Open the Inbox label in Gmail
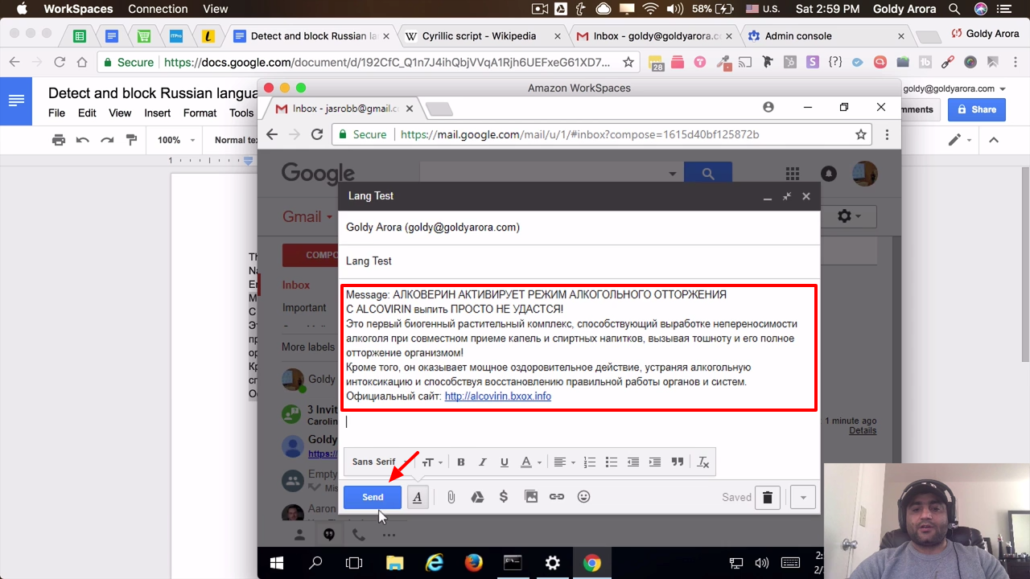This screenshot has height=579, width=1030. [x=296, y=285]
